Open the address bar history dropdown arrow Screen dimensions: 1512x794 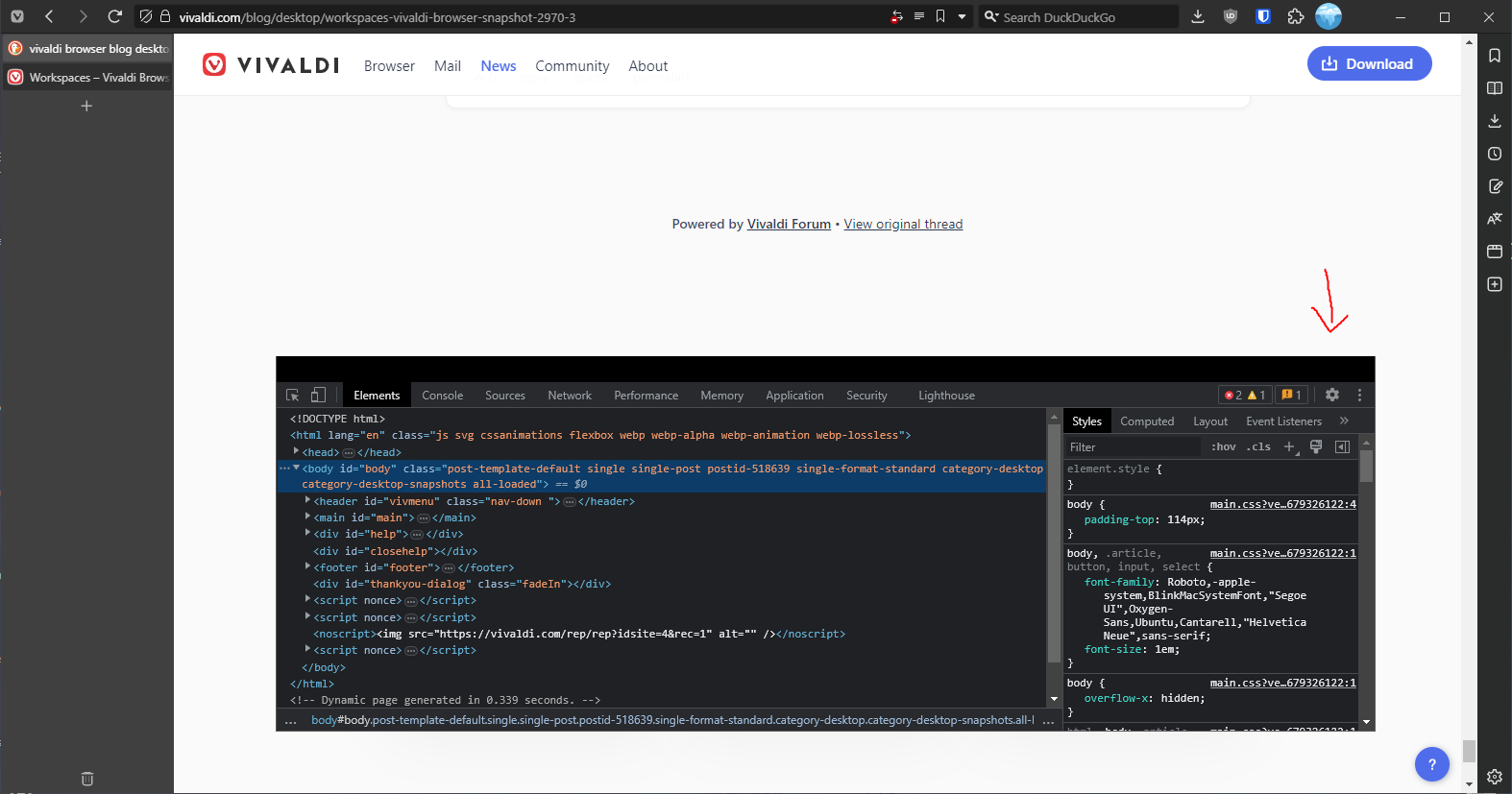[962, 16]
